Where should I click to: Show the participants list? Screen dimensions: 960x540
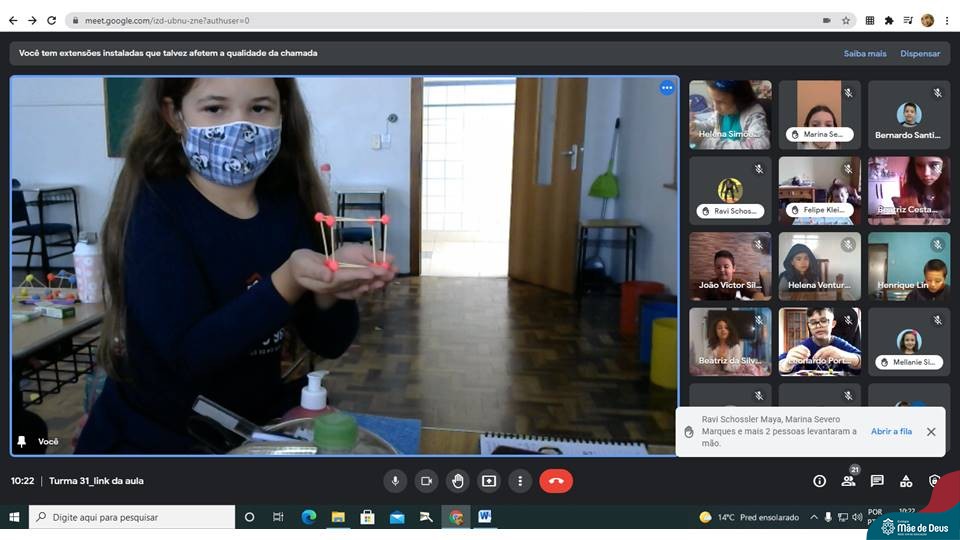pyautogui.click(x=848, y=481)
